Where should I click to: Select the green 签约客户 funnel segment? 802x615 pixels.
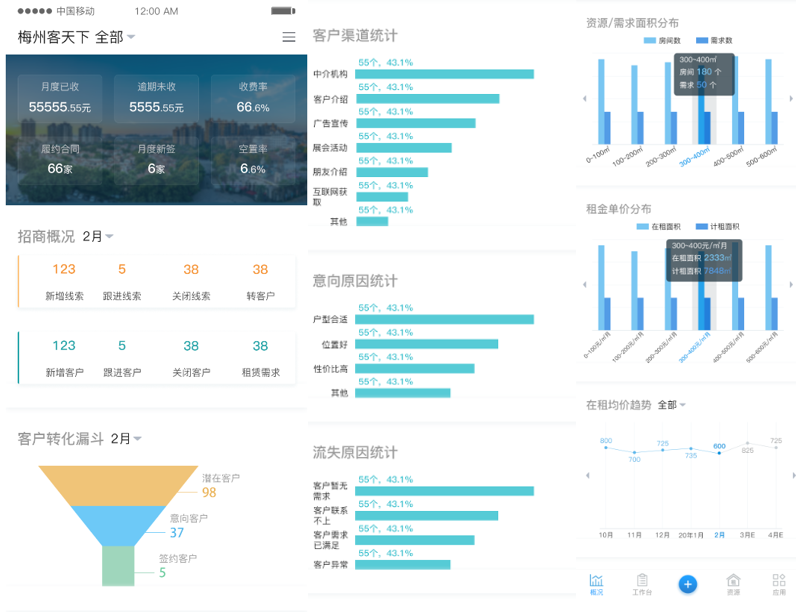point(118,566)
